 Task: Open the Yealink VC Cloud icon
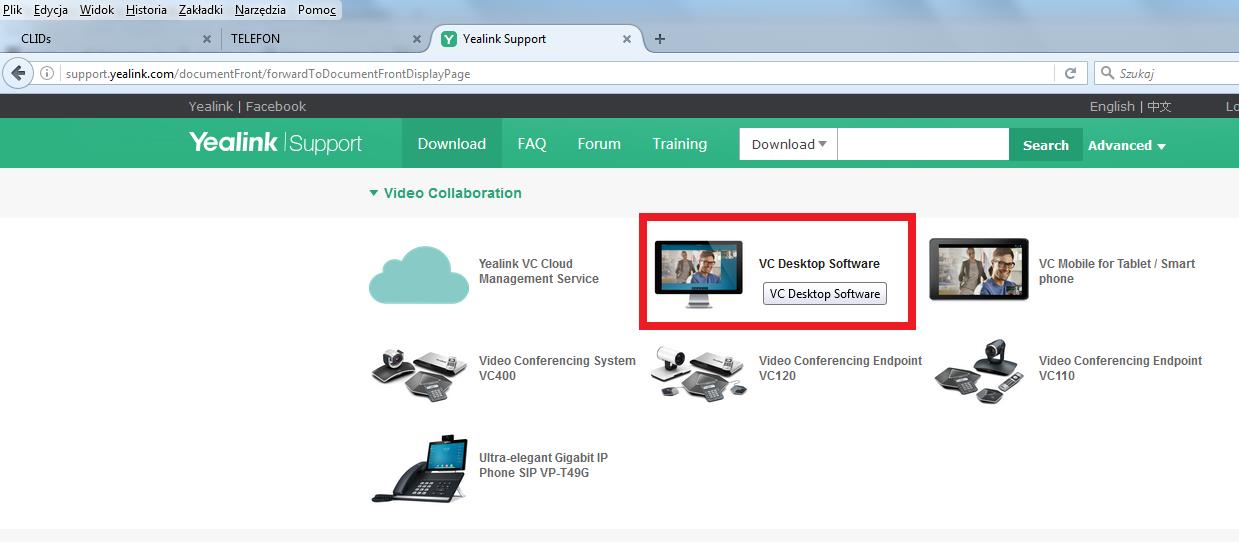(x=418, y=274)
